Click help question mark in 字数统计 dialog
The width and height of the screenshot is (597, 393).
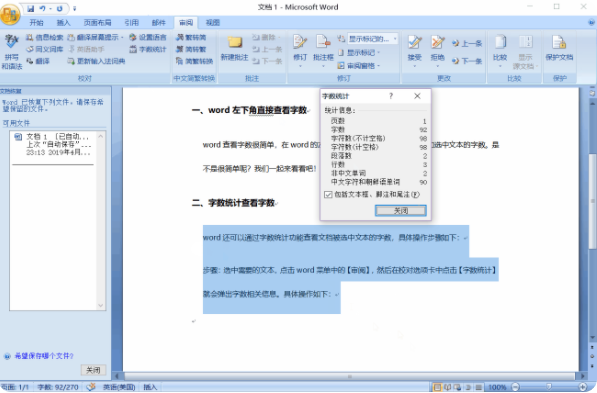(x=391, y=96)
